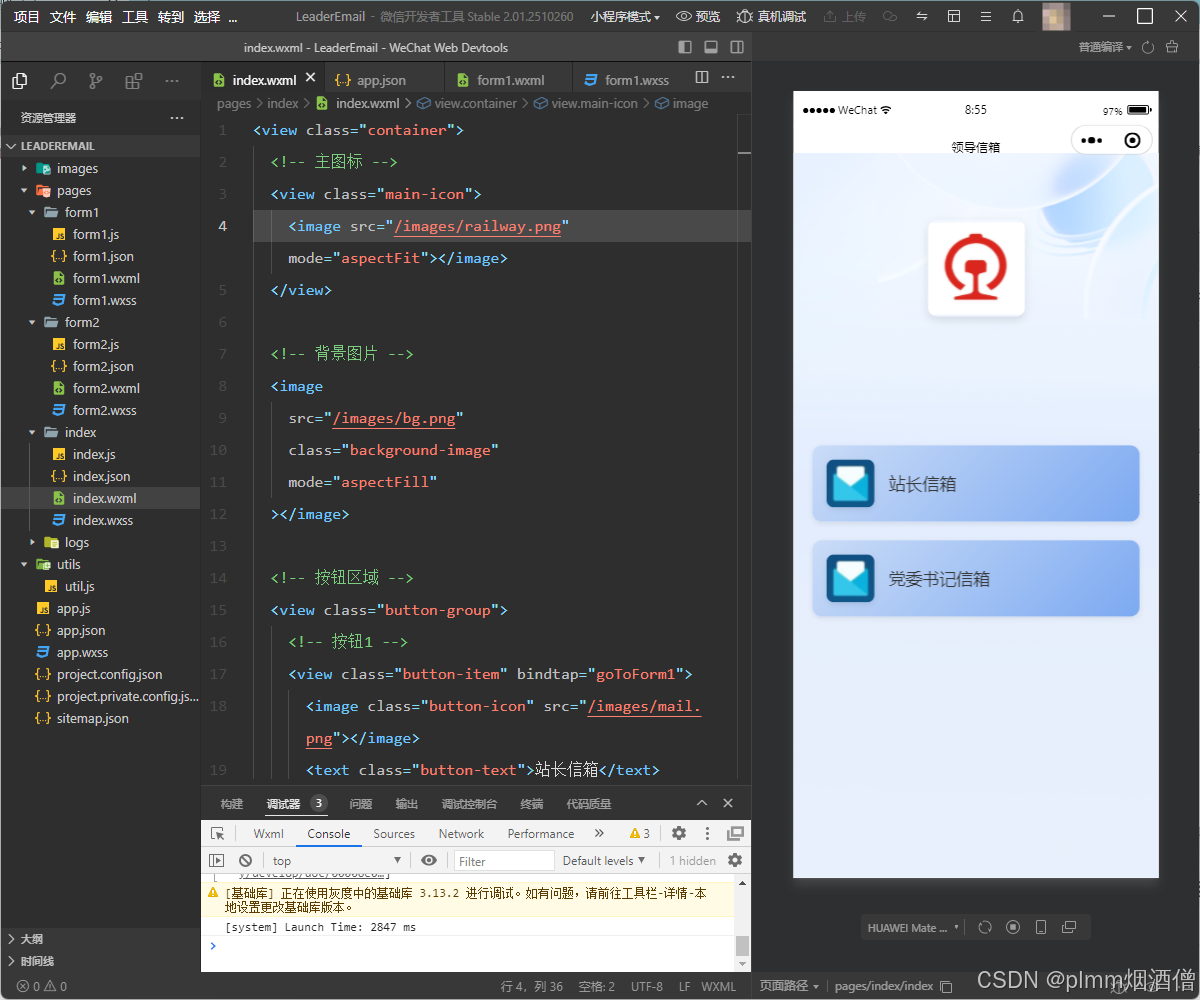
Task: Open the top context dropdown in console
Action: 336,861
